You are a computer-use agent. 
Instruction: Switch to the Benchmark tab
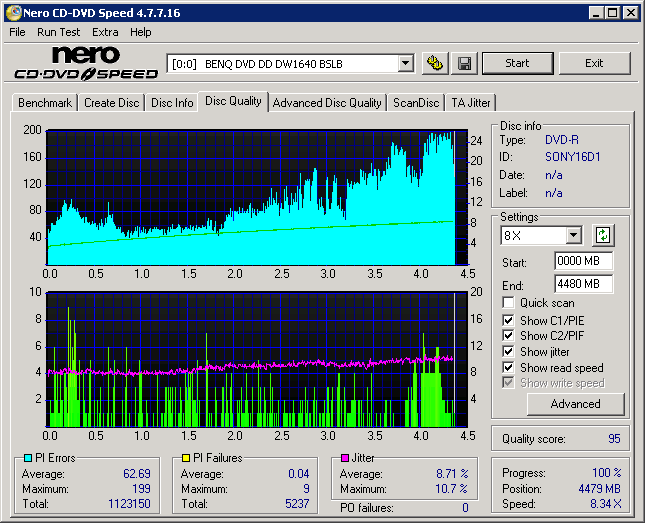(45, 103)
